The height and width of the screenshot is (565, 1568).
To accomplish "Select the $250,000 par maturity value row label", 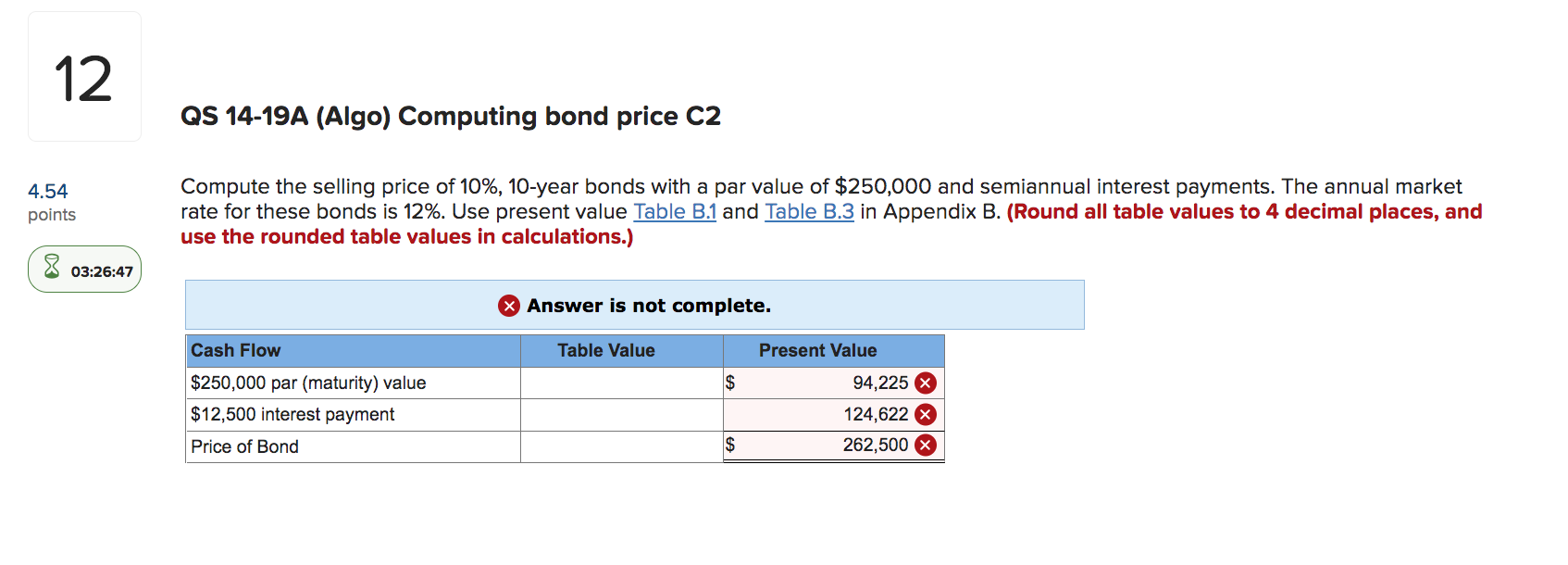I will 308,383.
